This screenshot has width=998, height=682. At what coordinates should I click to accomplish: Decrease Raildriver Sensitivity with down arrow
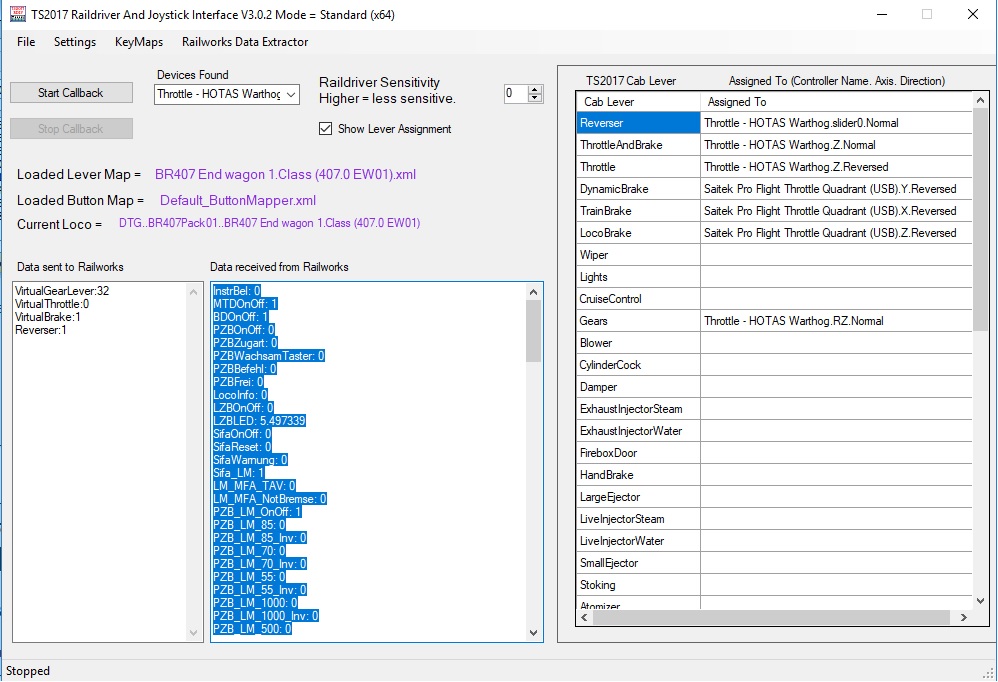coord(535,98)
